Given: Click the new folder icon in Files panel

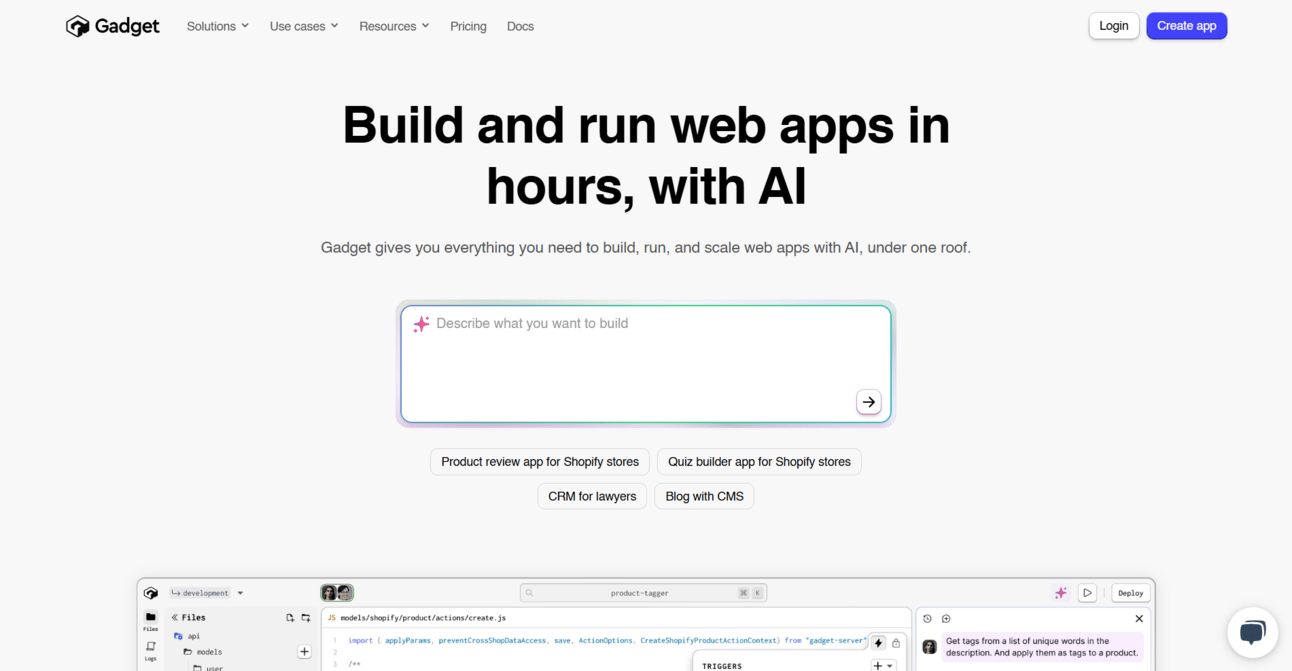Looking at the screenshot, I should coord(306,618).
